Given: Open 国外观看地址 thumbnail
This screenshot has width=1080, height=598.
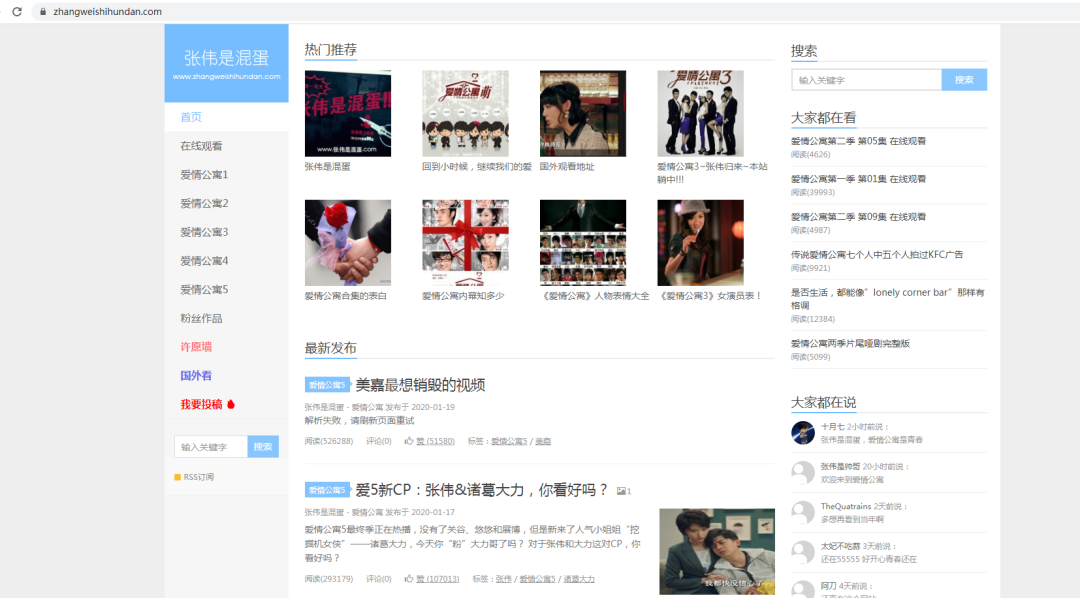Looking at the screenshot, I should [x=583, y=113].
